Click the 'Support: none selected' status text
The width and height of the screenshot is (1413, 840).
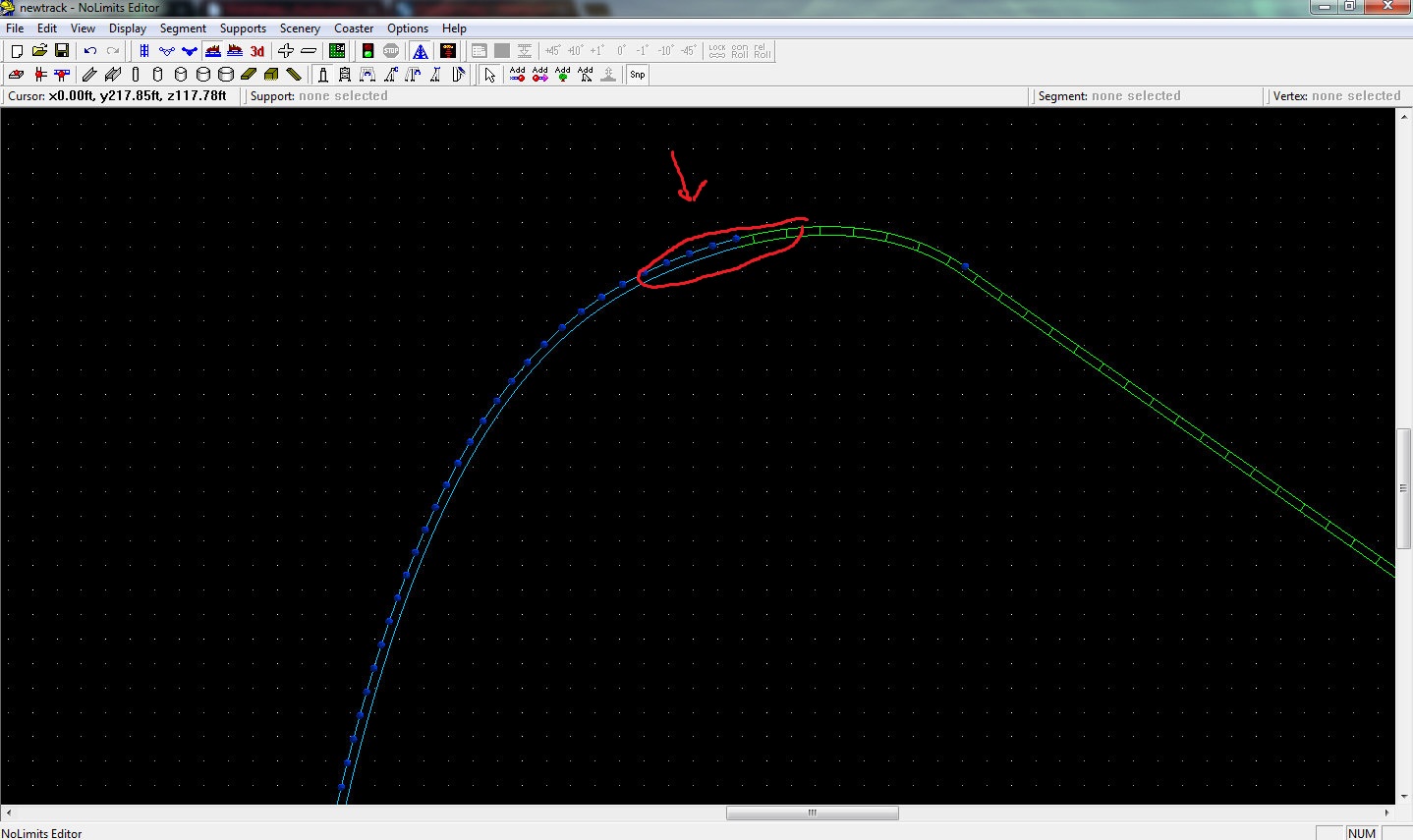tap(319, 96)
